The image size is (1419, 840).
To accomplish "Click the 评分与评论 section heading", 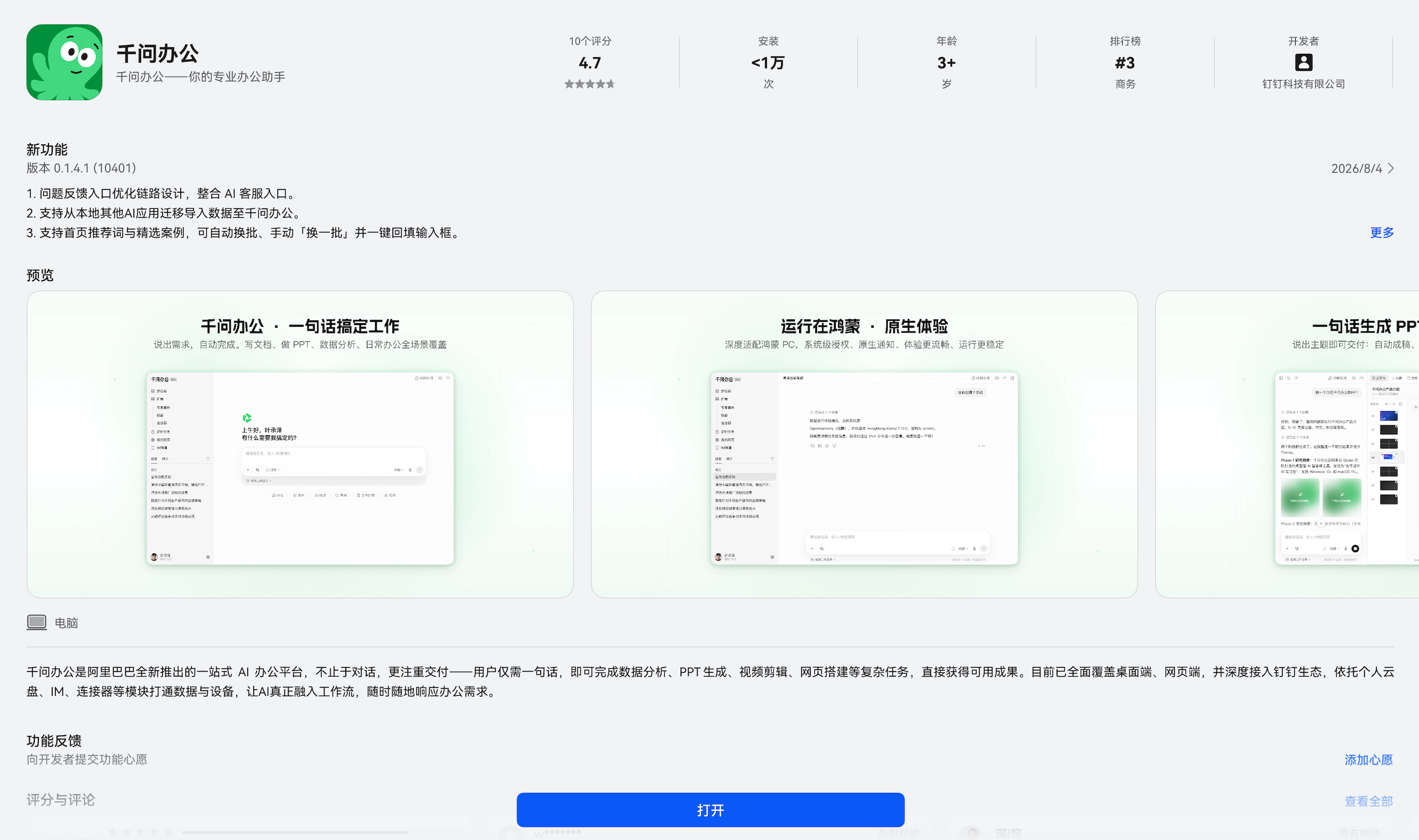I will (61, 799).
